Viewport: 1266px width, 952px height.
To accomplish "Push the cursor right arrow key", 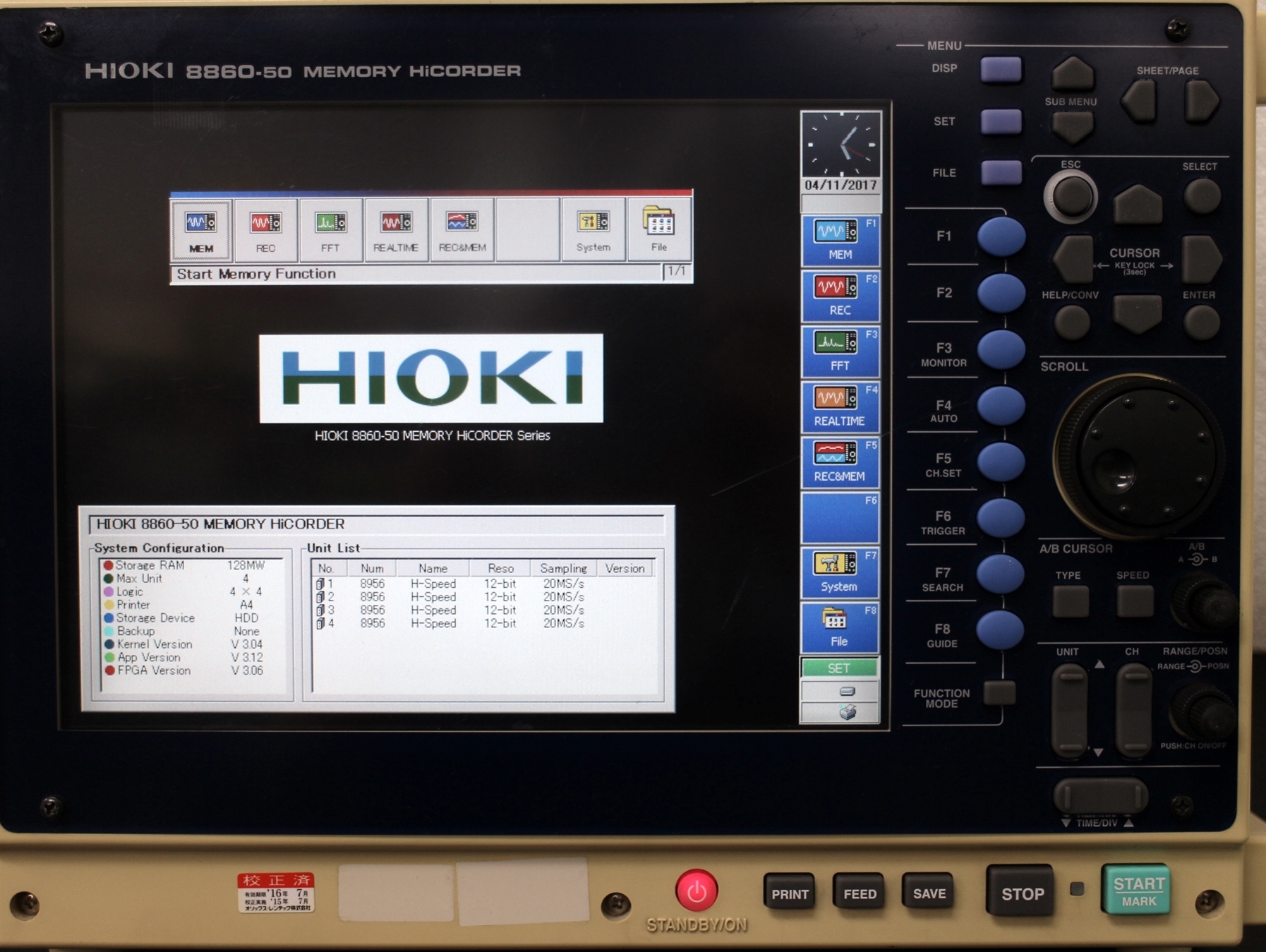I will [1201, 259].
